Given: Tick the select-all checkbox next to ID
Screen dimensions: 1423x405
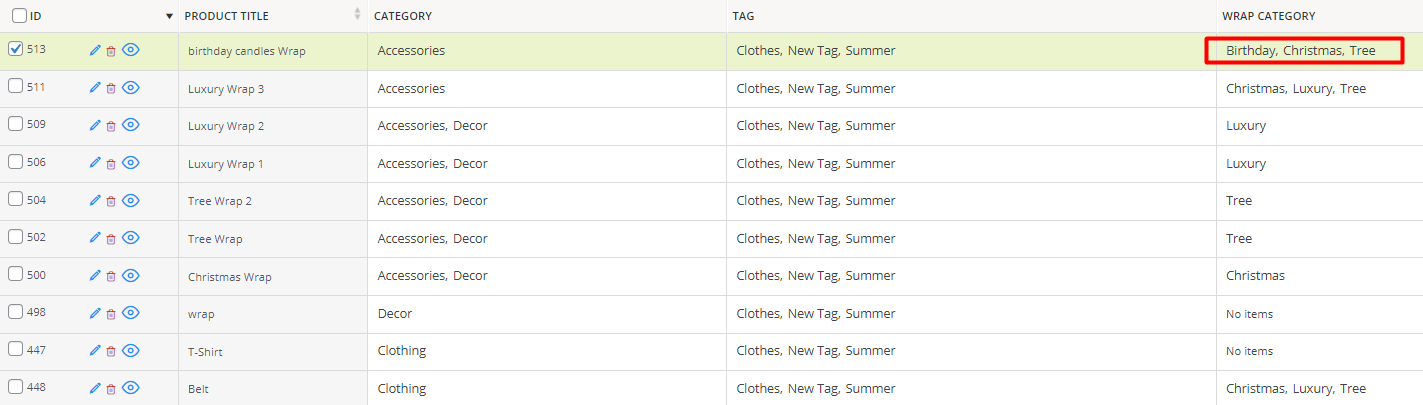Looking at the screenshot, I should [19, 16].
